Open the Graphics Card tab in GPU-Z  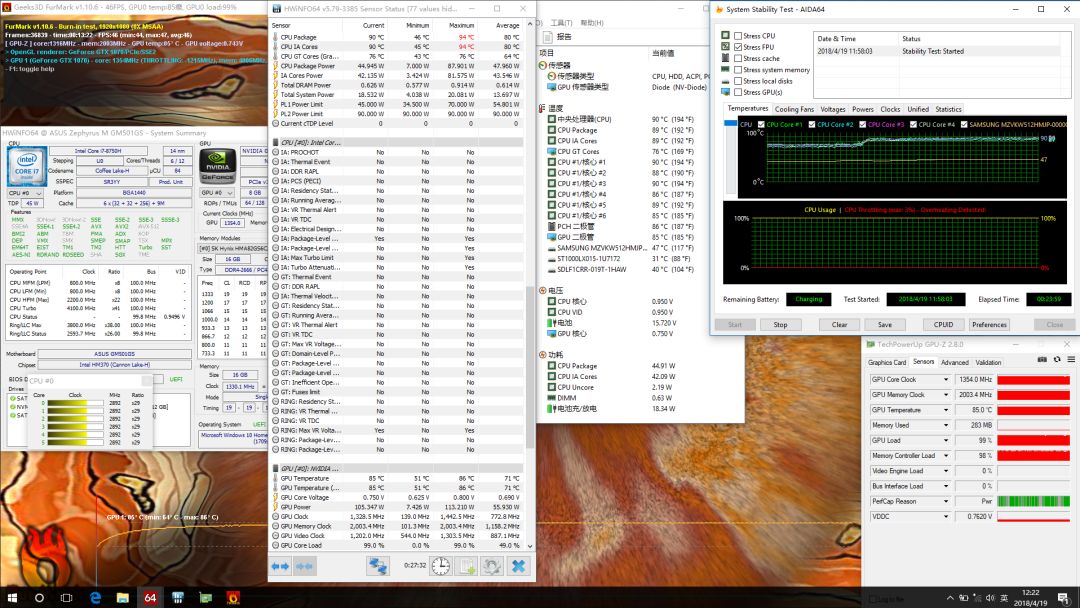[x=887, y=362]
